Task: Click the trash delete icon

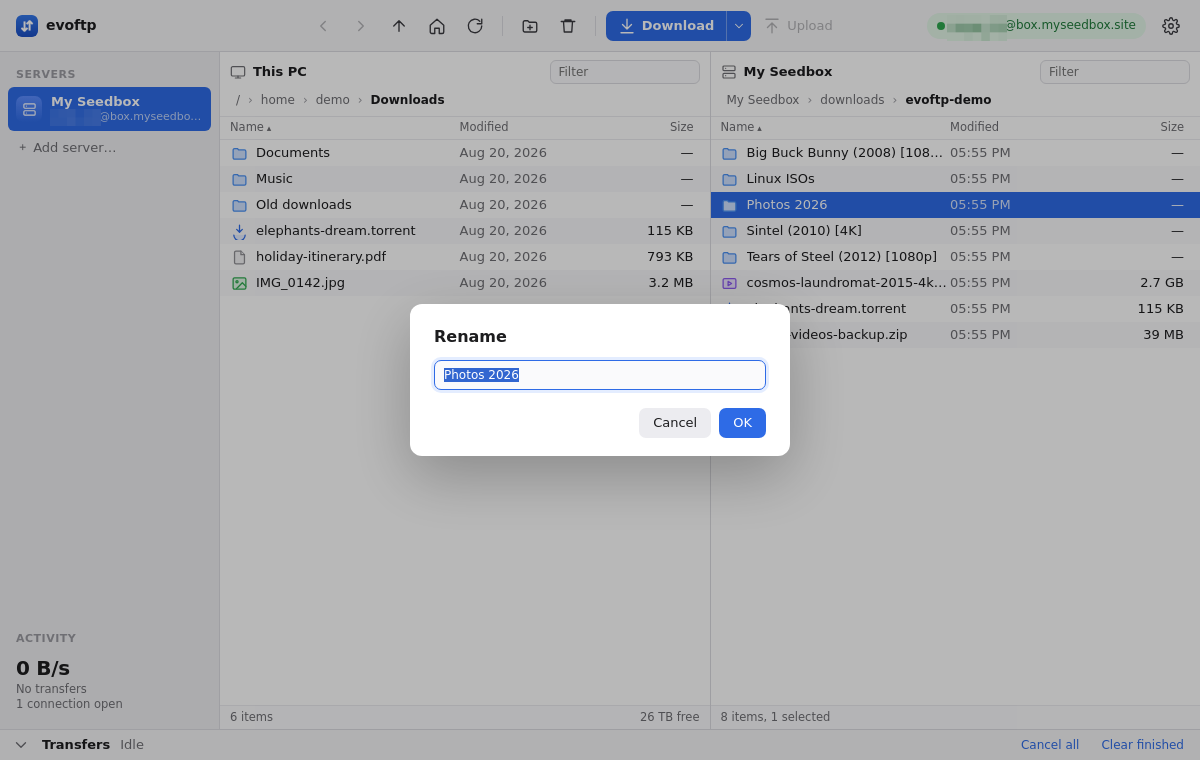Action: point(568,26)
